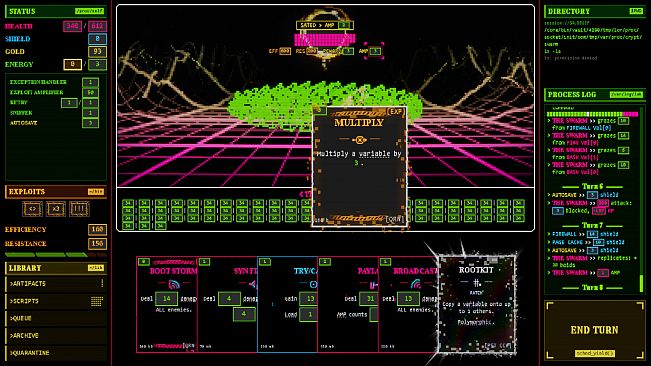Screen dimensions: 651x366
Task: Click the Rootkit card description text
Action: 477,313
